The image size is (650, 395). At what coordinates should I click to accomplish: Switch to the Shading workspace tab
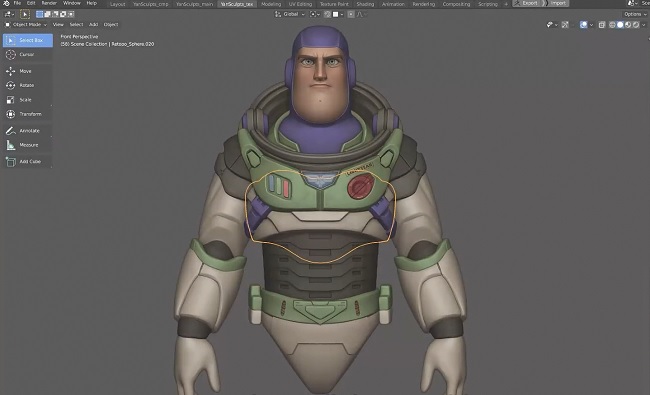coord(365,4)
